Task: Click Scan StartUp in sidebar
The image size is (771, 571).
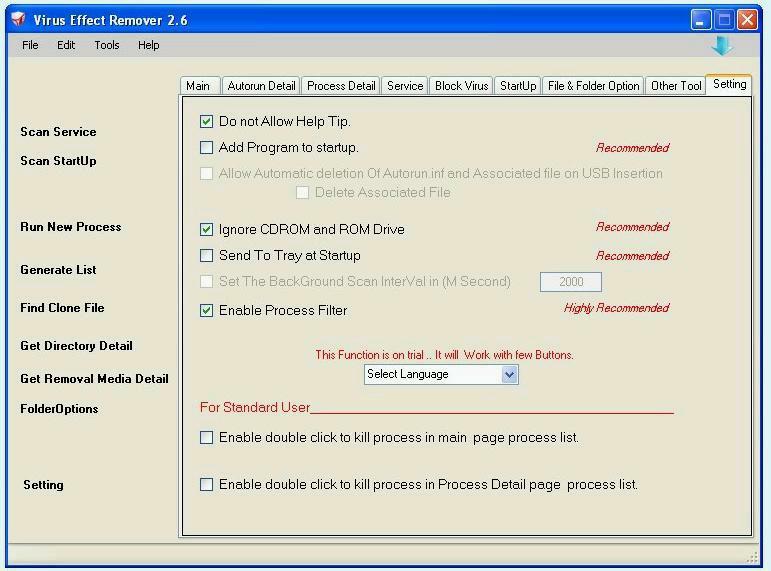Action: [x=58, y=161]
